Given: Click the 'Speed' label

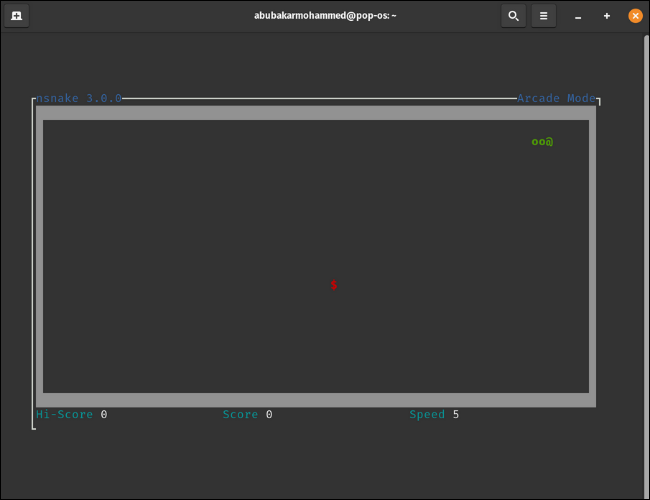Looking at the screenshot, I should 427,414.
